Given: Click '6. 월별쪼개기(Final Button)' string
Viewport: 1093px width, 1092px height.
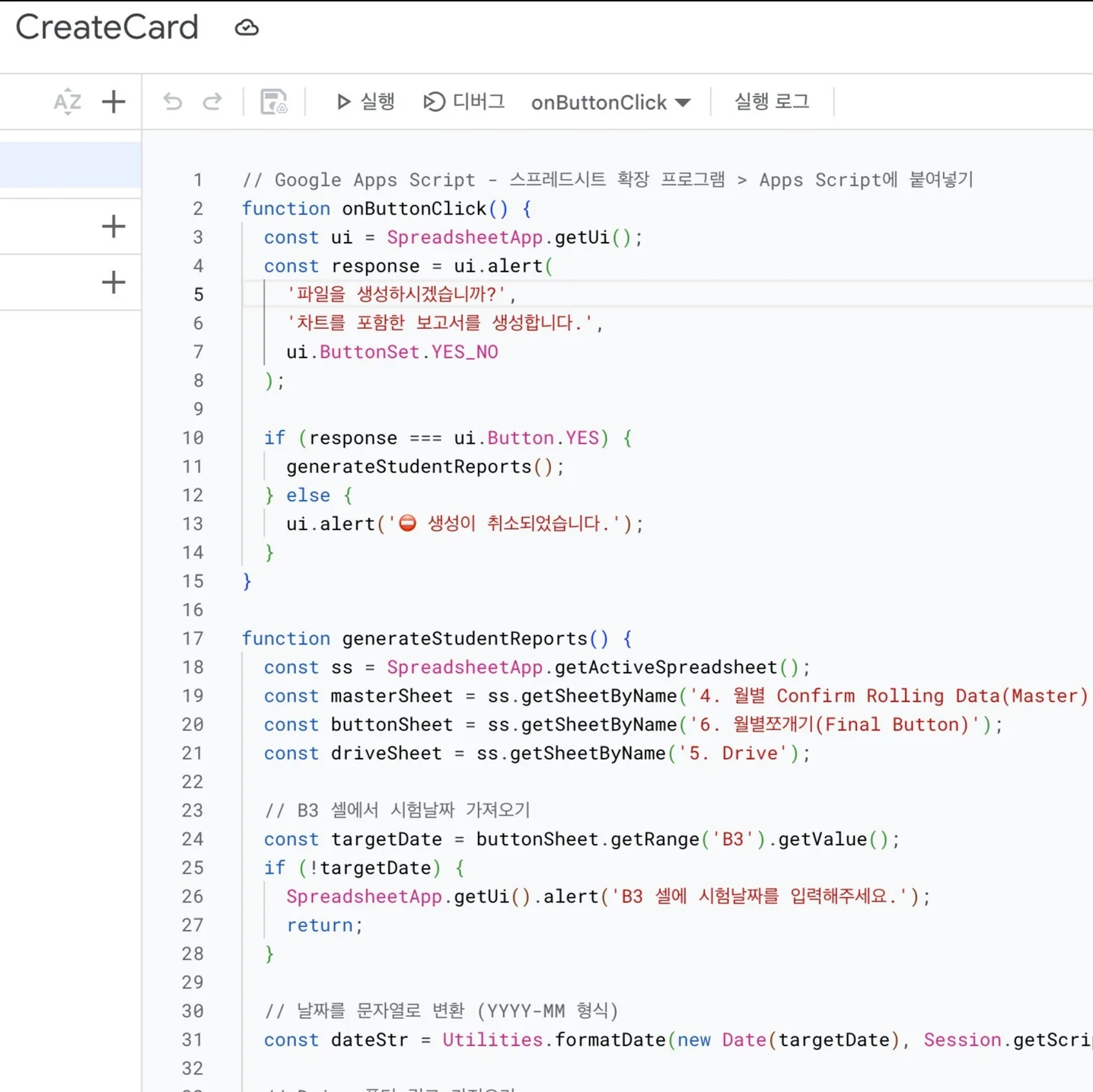Looking at the screenshot, I should (x=834, y=724).
